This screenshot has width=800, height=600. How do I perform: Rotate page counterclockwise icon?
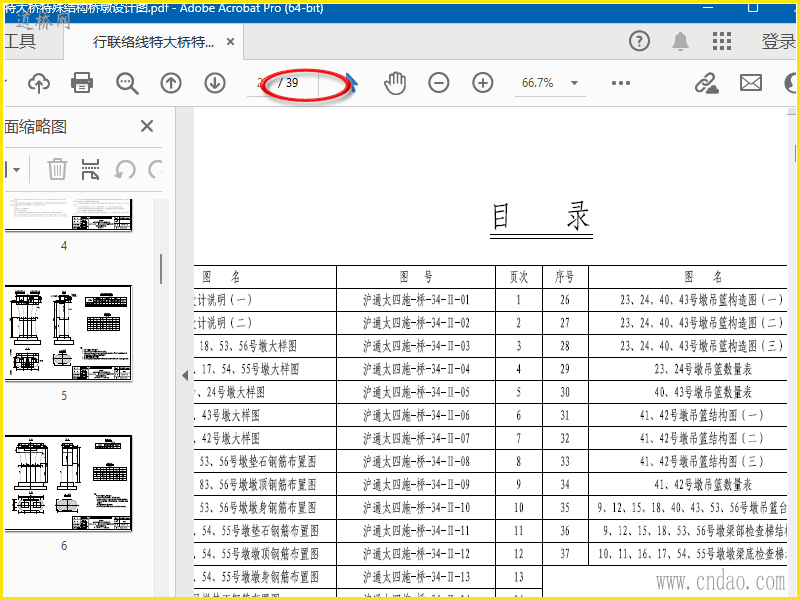pyautogui.click(x=124, y=169)
